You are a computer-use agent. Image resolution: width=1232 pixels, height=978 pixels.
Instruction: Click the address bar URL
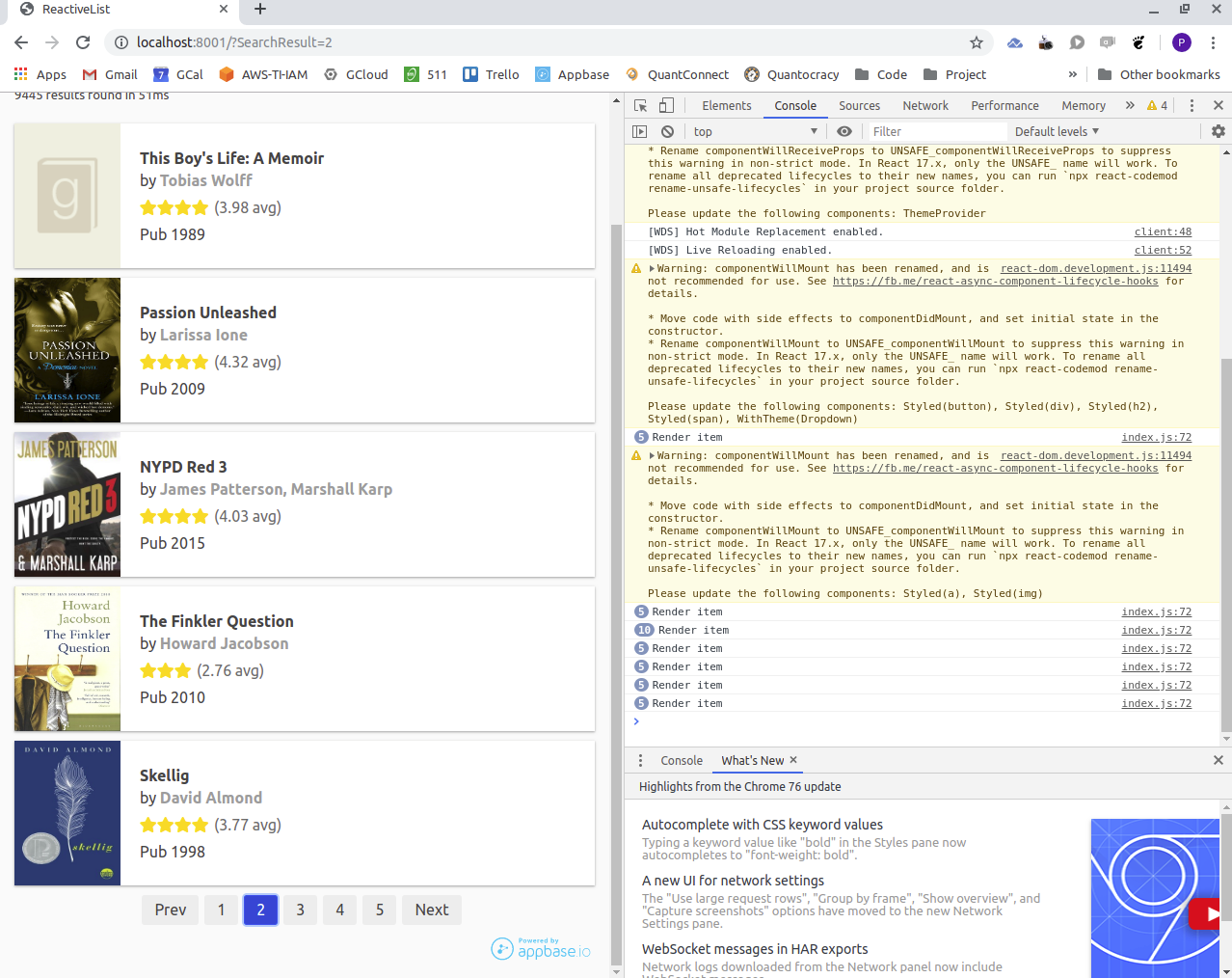(234, 42)
